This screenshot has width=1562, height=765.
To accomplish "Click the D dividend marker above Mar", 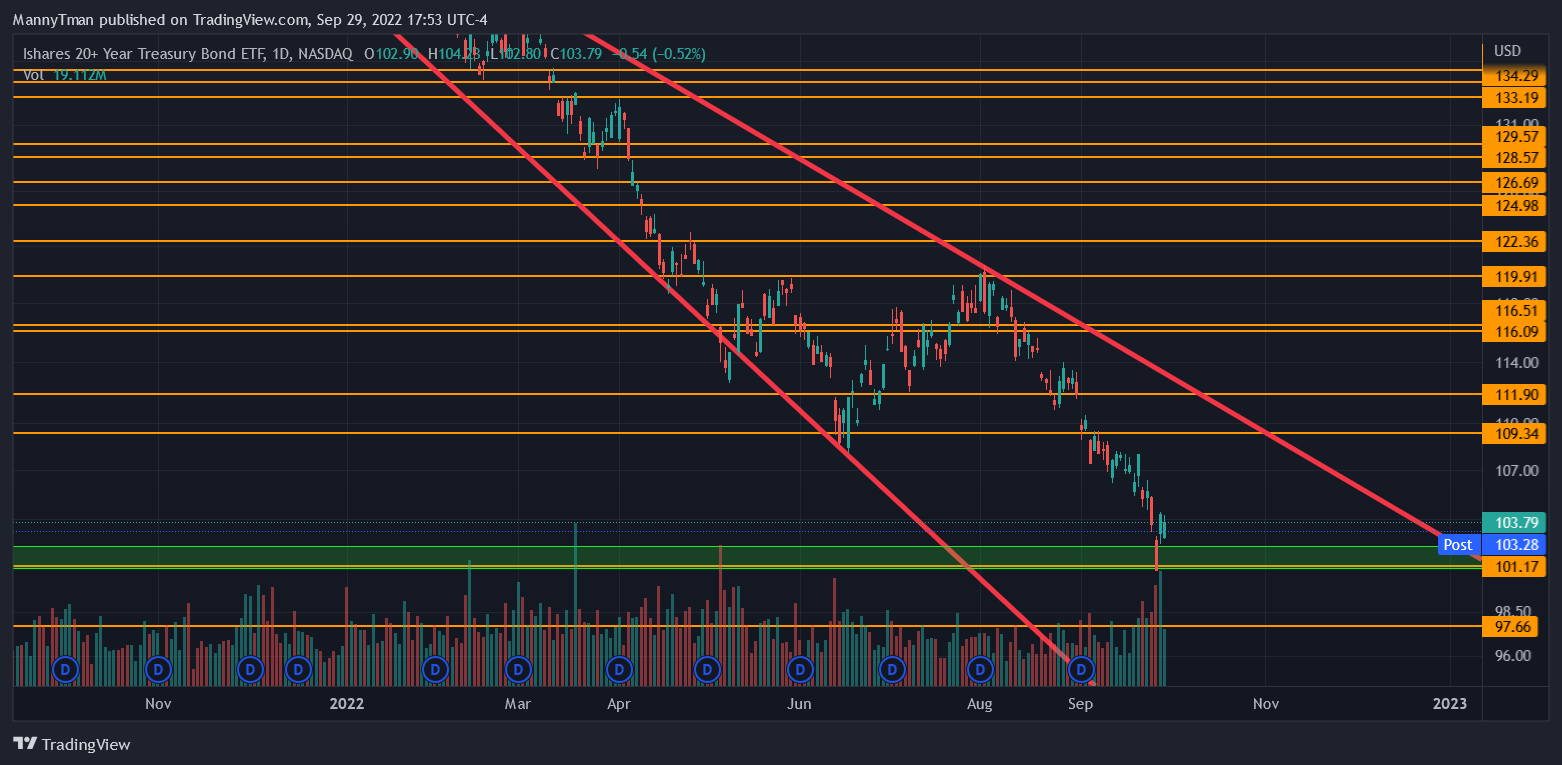I will [518, 668].
